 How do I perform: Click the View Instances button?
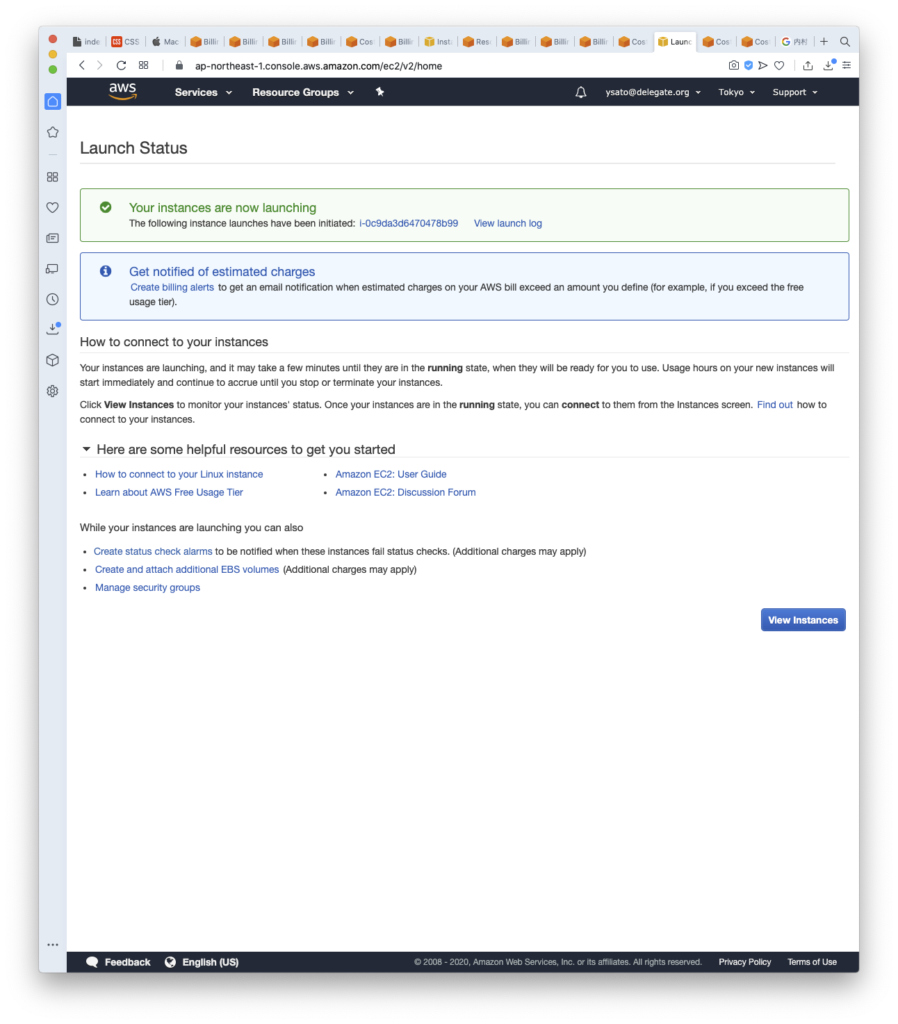click(802, 620)
